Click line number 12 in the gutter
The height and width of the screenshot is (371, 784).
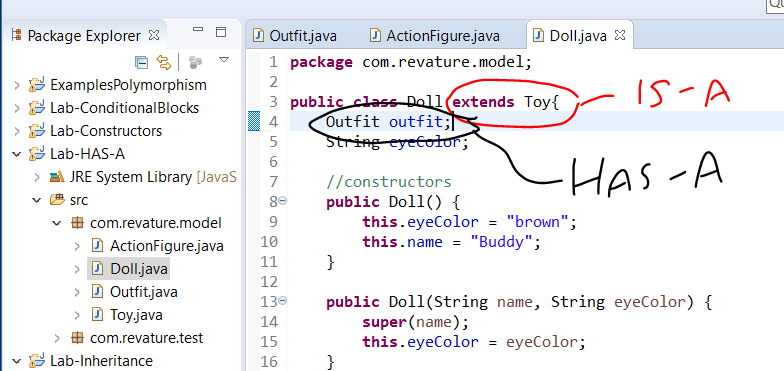[x=270, y=282]
